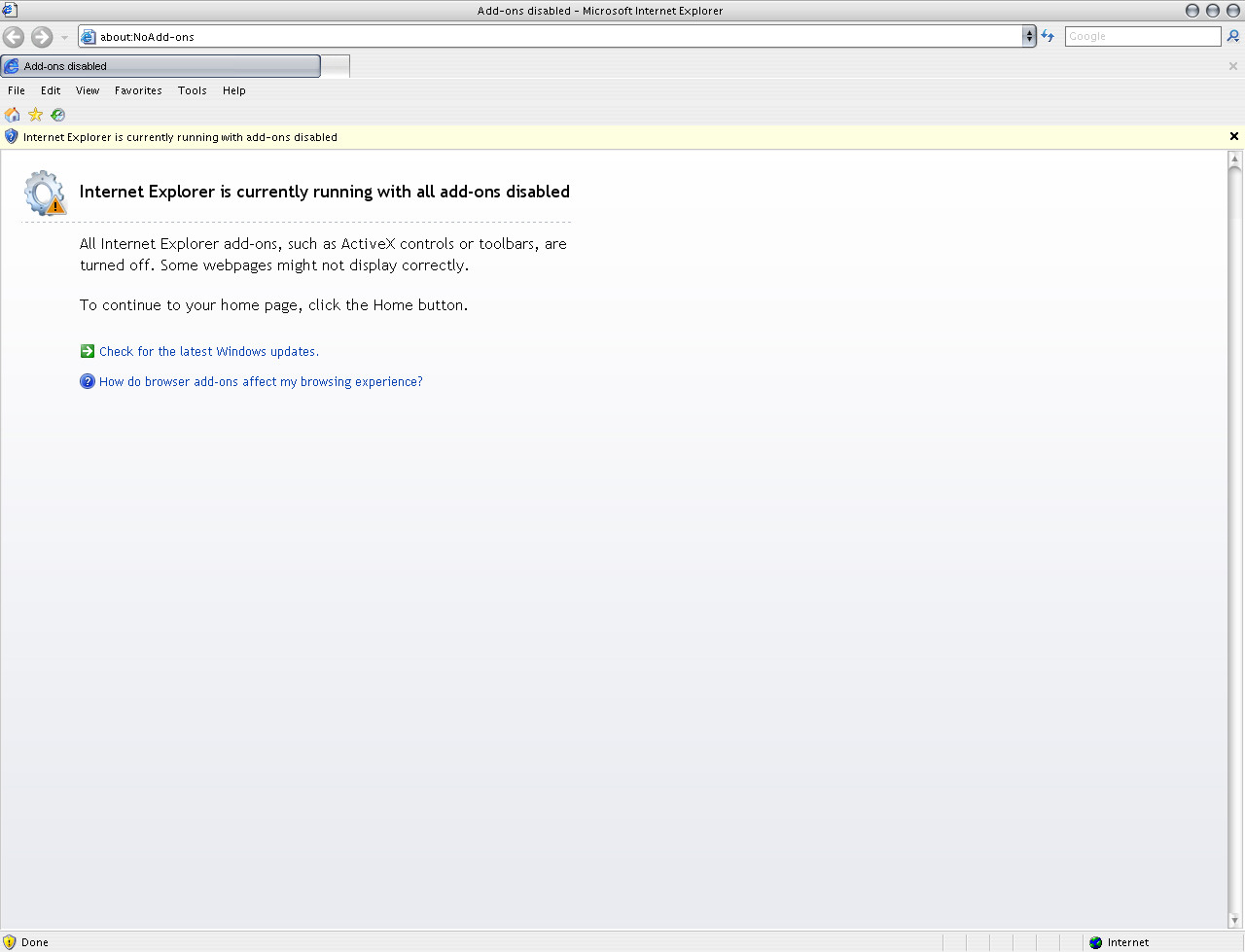Dismiss the yellow information bar with its X

pos(1234,137)
